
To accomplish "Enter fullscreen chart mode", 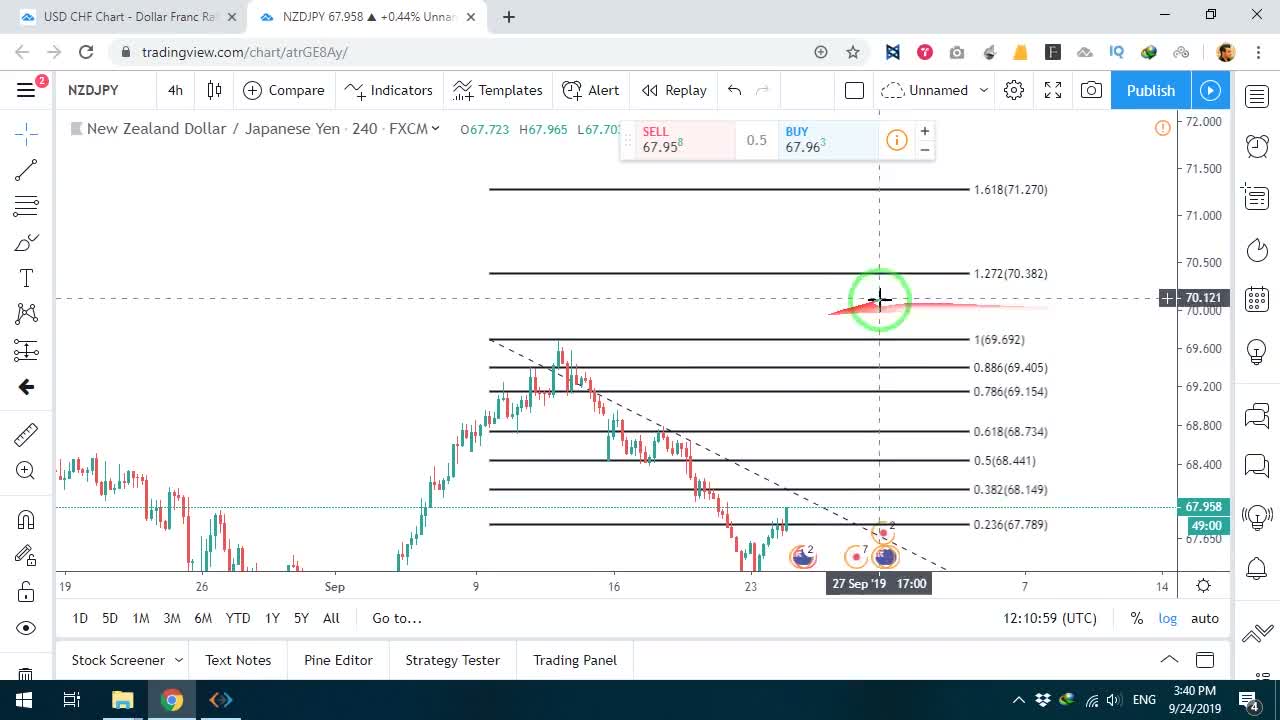I will point(1053,90).
